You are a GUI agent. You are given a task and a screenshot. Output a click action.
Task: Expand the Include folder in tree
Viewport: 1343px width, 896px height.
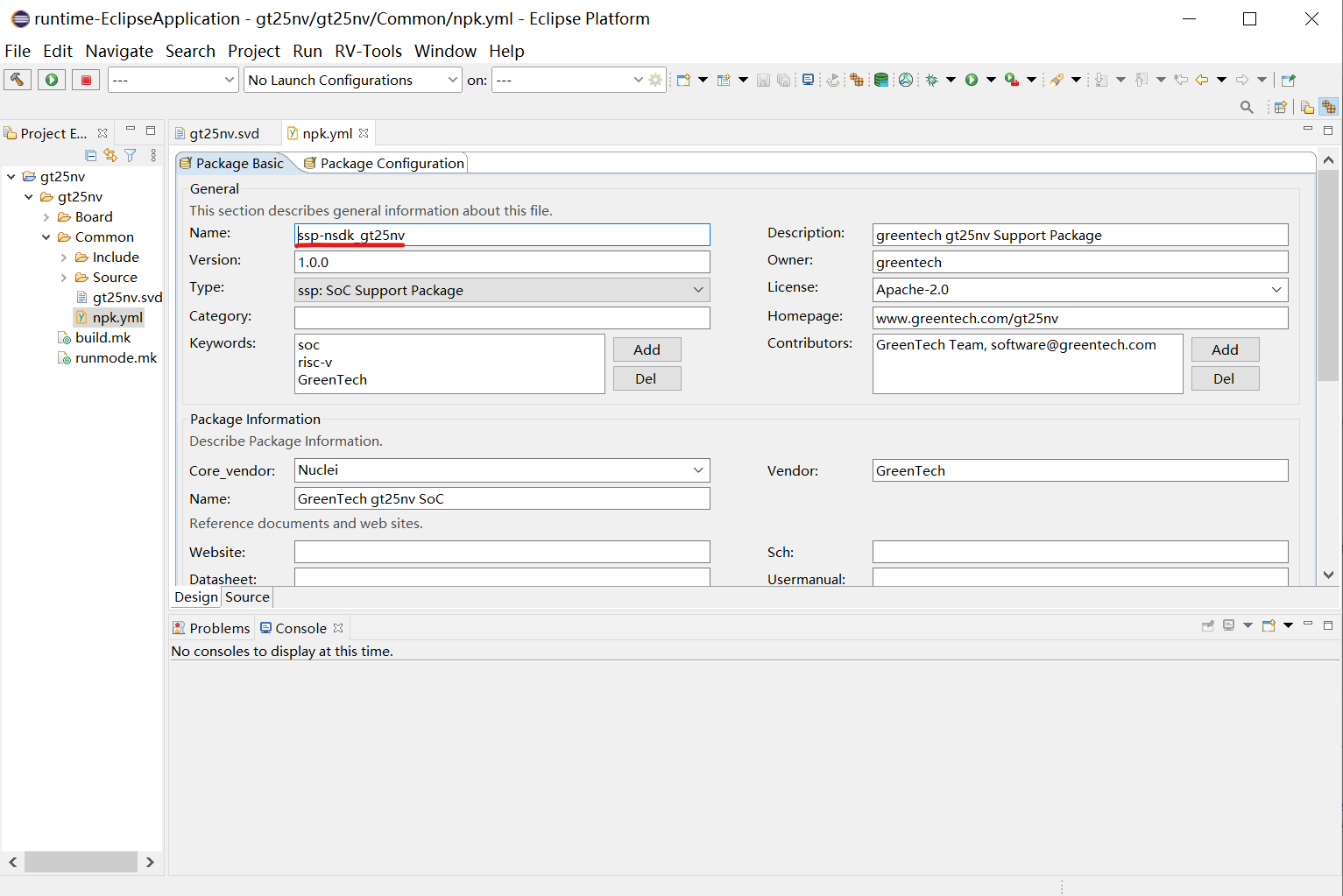64,258
